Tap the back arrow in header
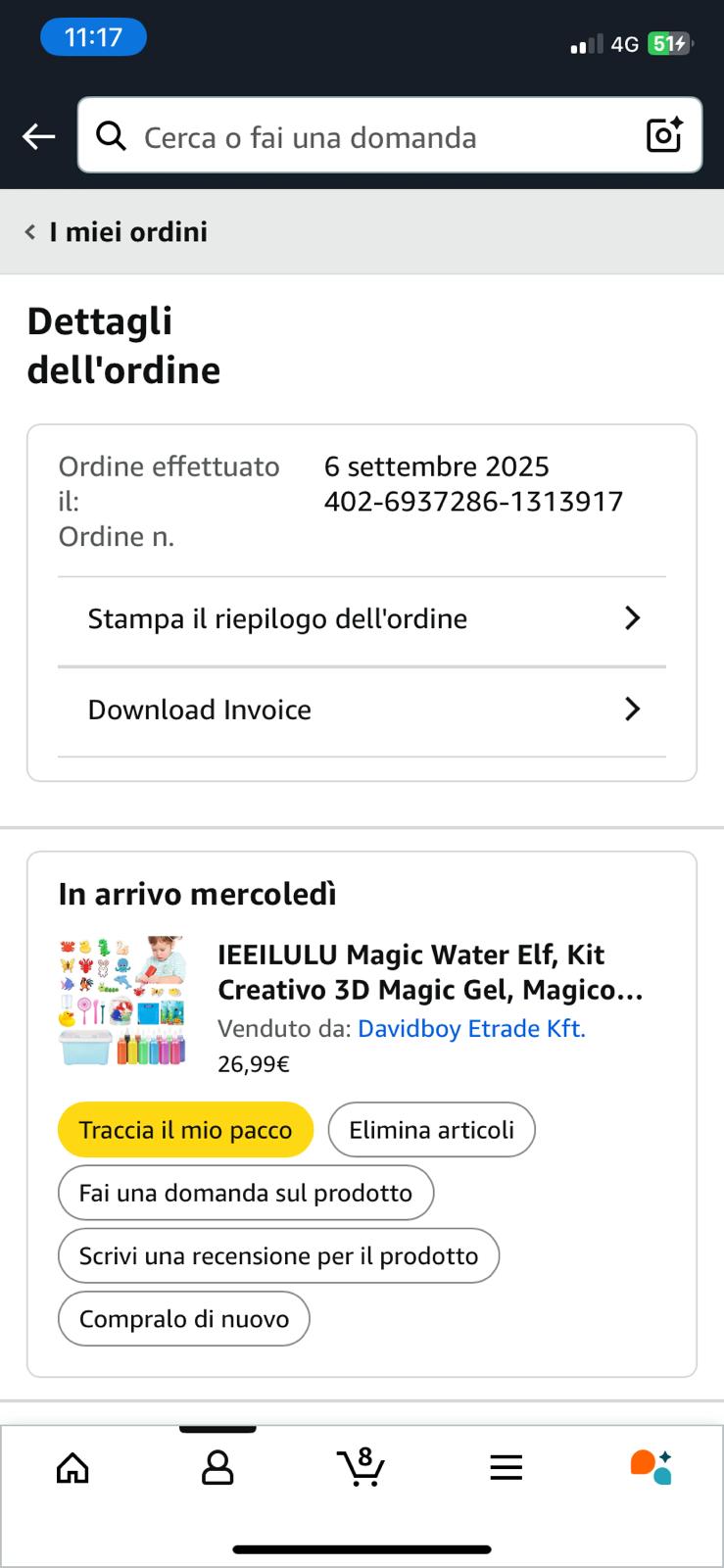Viewport: 724px width, 1568px height. point(39,136)
